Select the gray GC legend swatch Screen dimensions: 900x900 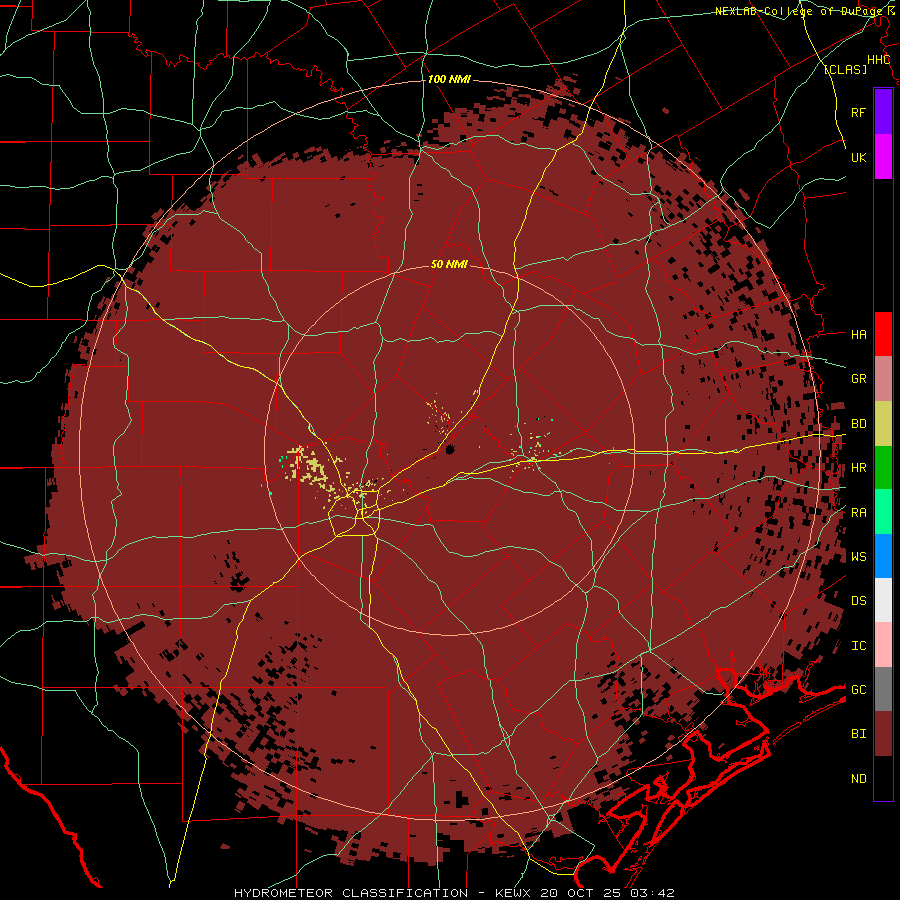(883, 689)
